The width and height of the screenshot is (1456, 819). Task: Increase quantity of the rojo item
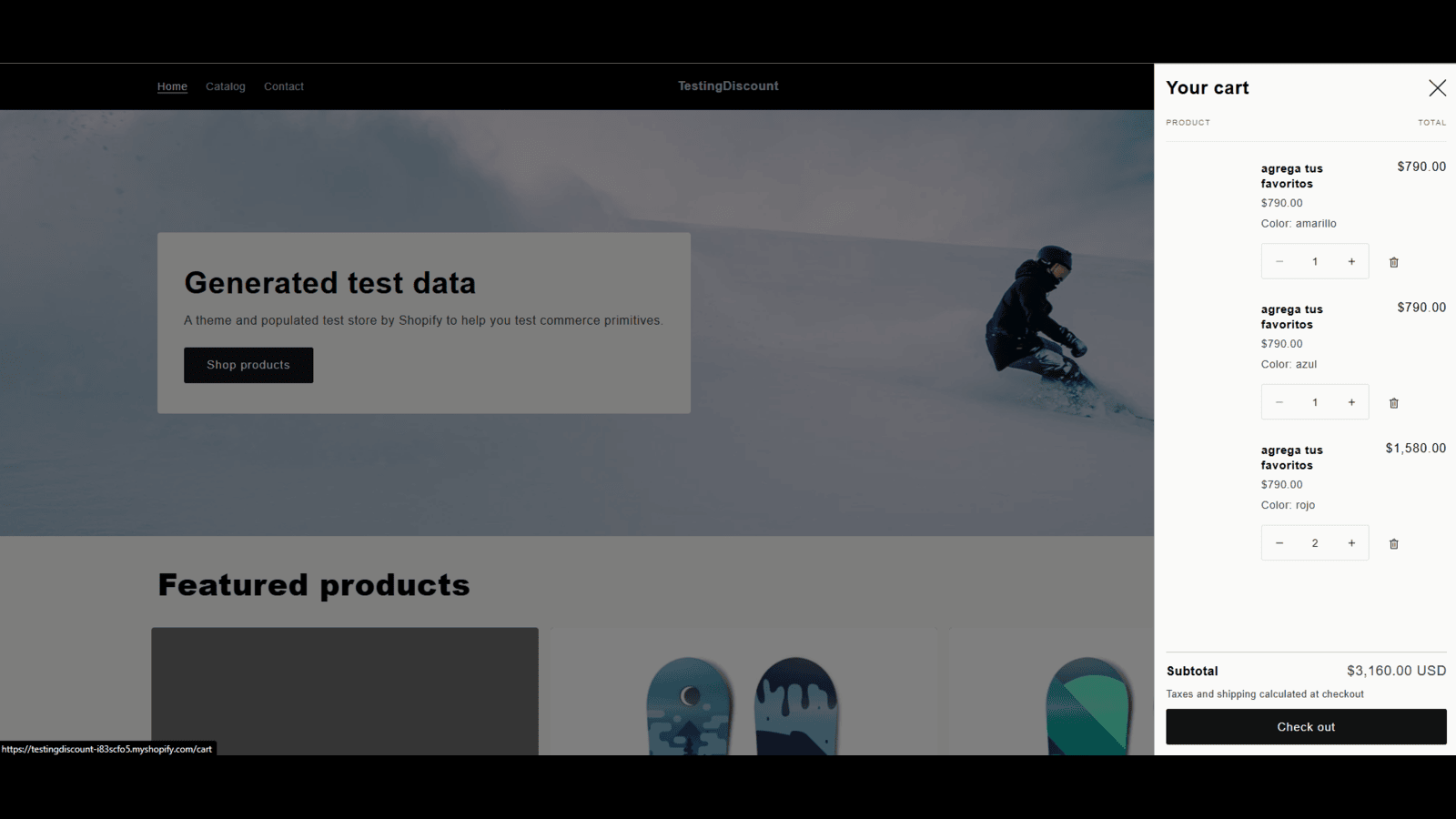pyautogui.click(x=1351, y=543)
